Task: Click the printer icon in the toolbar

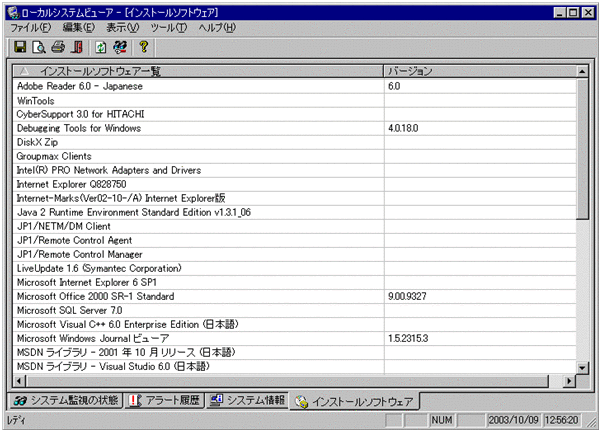Action: pyautogui.click(x=58, y=47)
